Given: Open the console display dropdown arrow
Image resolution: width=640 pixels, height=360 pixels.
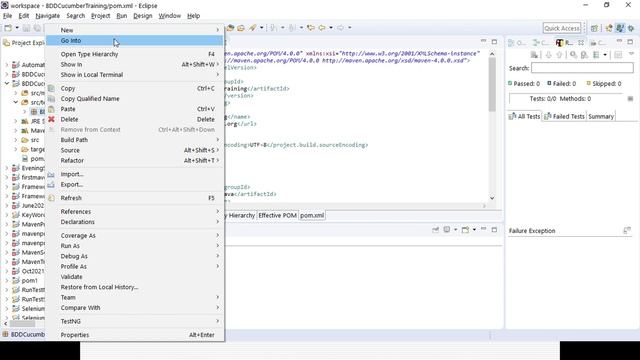Looking at the screenshot, I should click(x=456, y=230).
